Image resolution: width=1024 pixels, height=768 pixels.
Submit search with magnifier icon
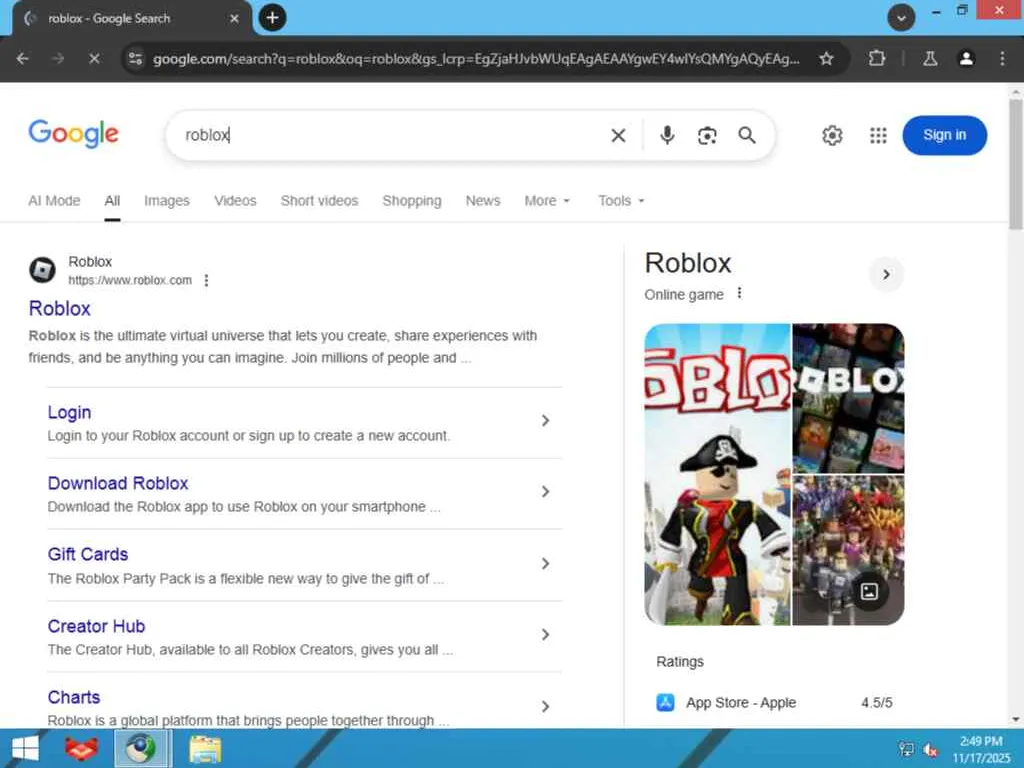coord(746,135)
